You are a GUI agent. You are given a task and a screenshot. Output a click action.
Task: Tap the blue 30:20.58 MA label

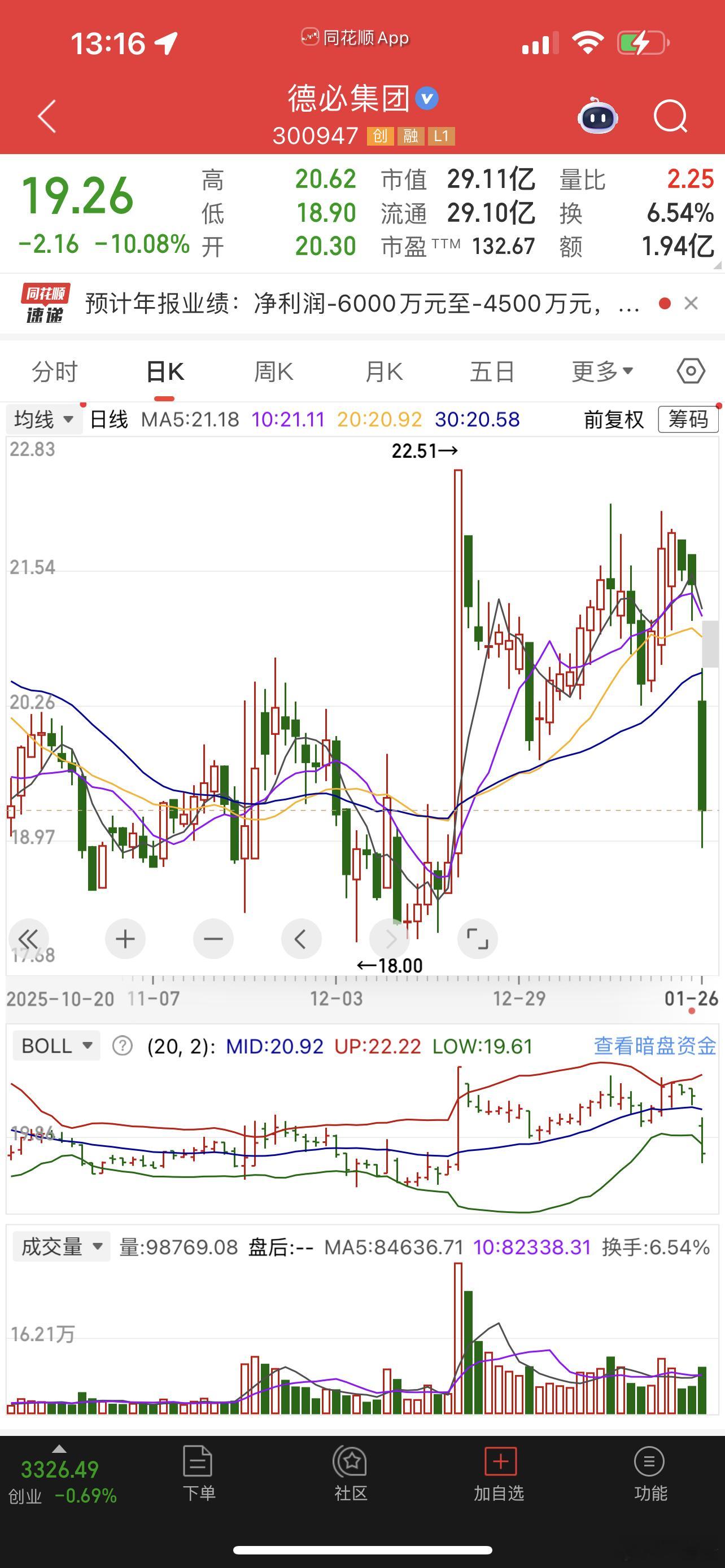pos(477,419)
